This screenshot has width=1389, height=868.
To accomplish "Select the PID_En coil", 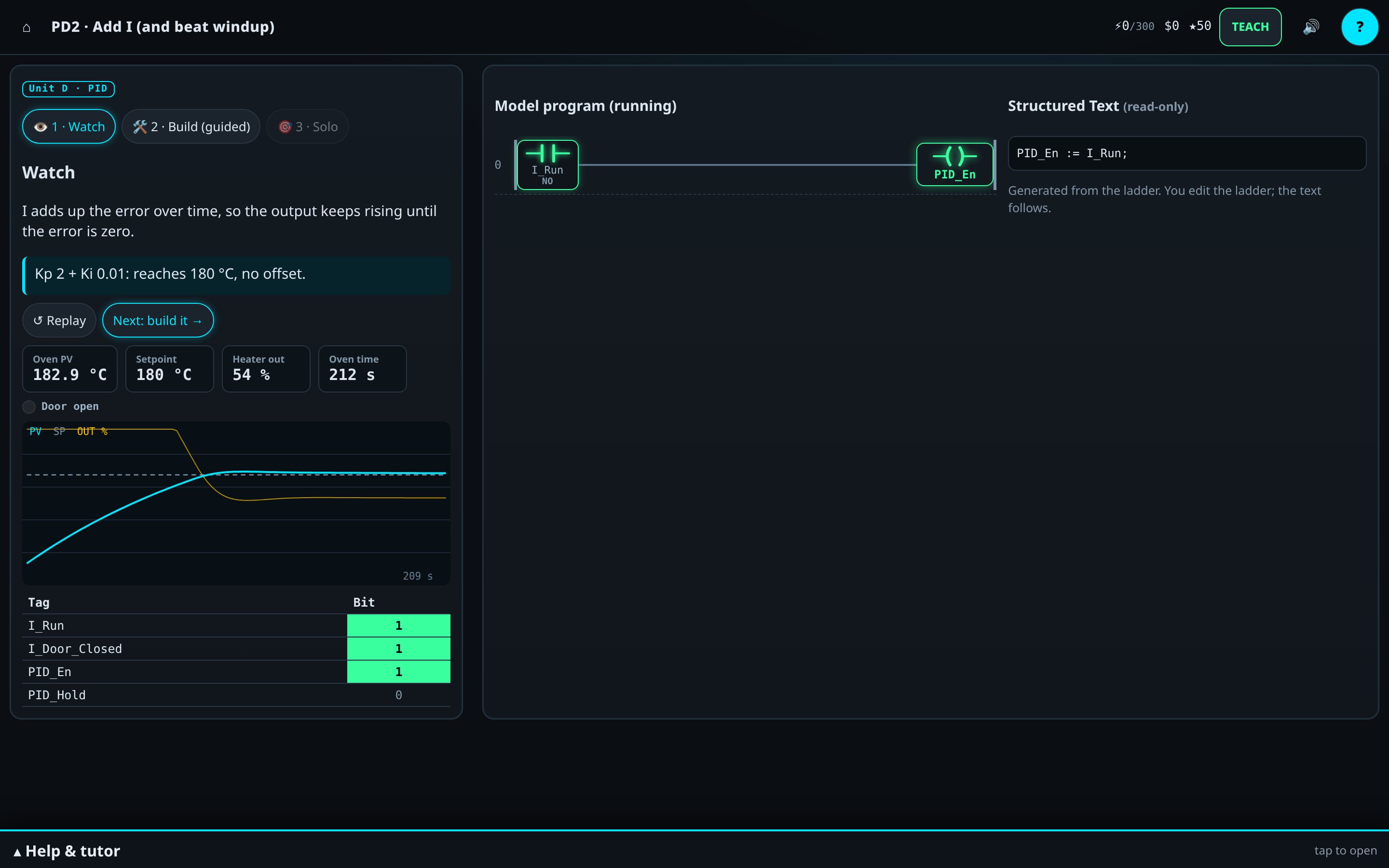I will [x=954, y=165].
